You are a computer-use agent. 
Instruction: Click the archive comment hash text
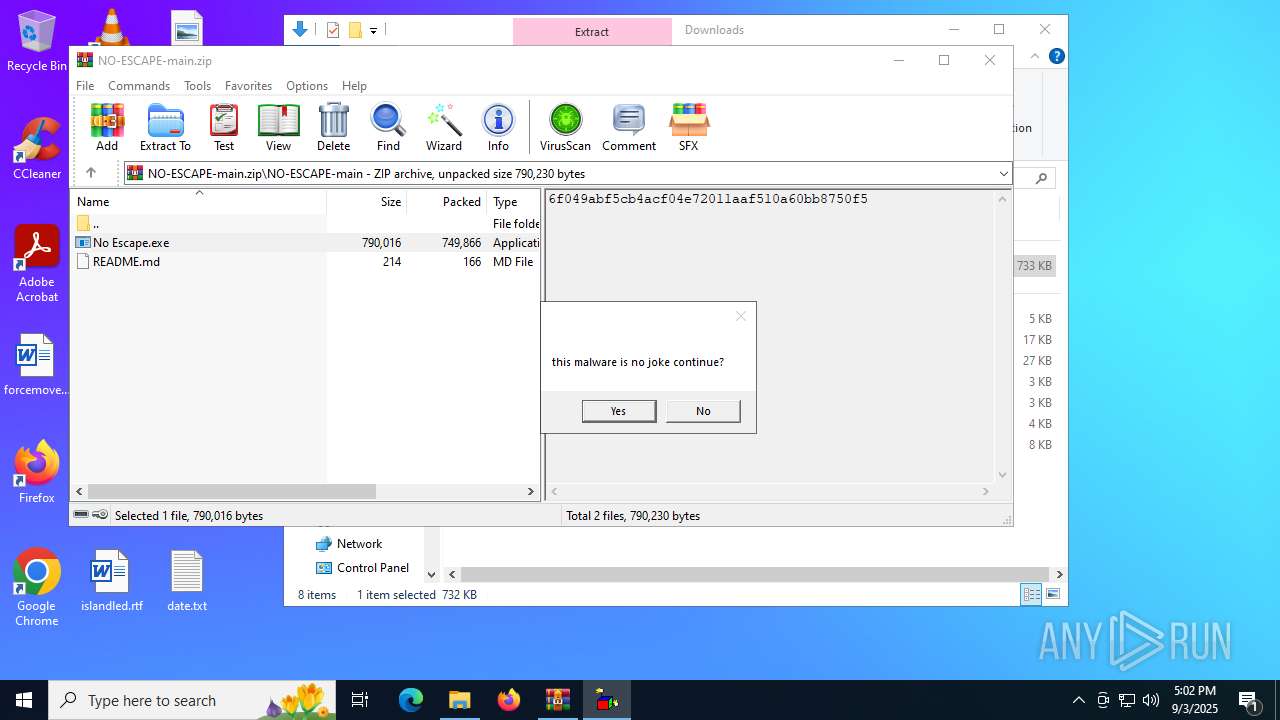tap(708, 199)
